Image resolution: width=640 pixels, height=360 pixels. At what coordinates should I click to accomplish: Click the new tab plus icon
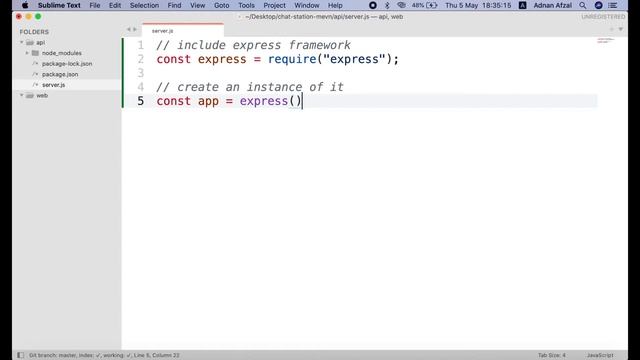611,29
